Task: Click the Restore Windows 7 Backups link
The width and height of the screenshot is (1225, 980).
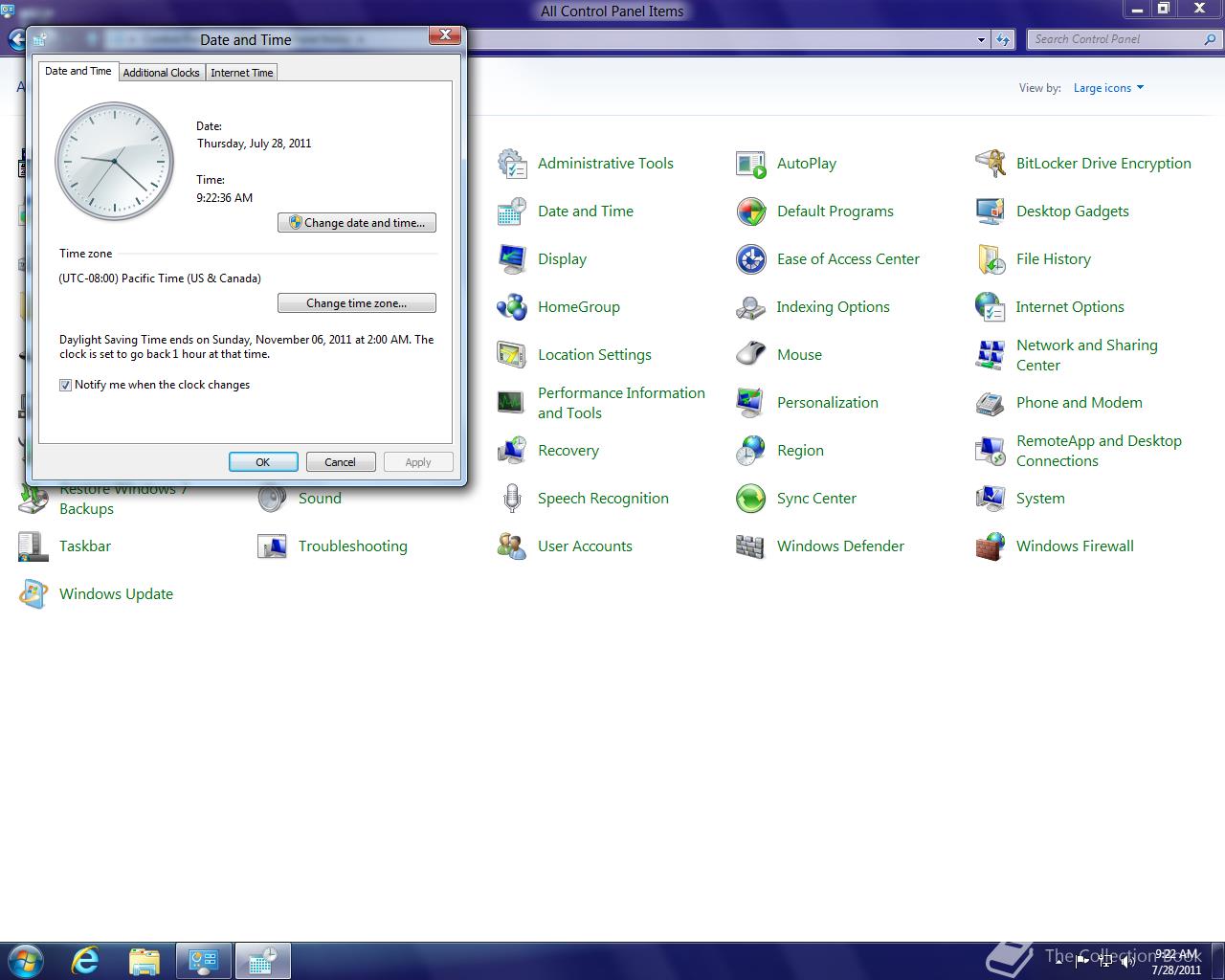Action: pyautogui.click(x=123, y=499)
